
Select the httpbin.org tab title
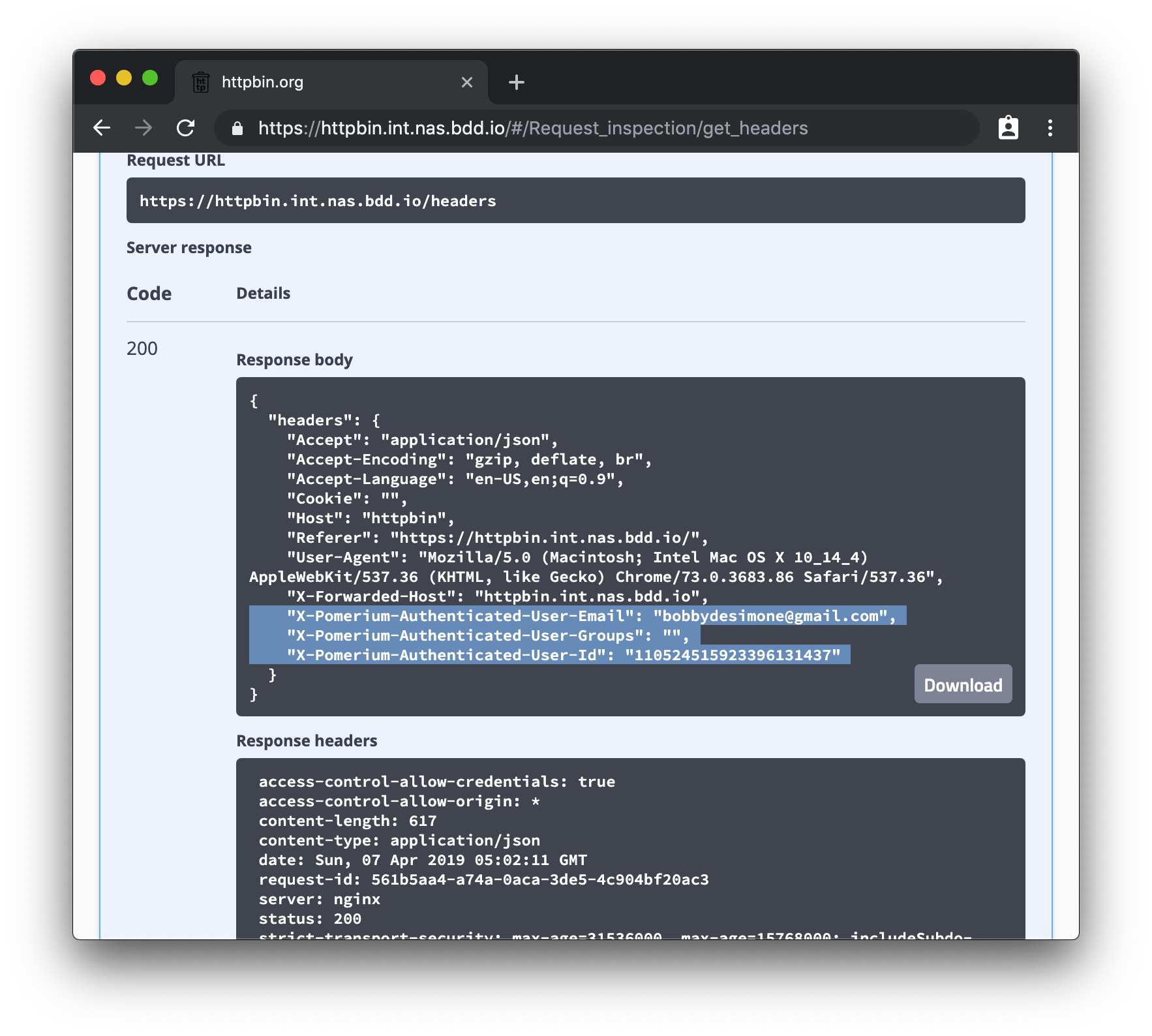(262, 82)
